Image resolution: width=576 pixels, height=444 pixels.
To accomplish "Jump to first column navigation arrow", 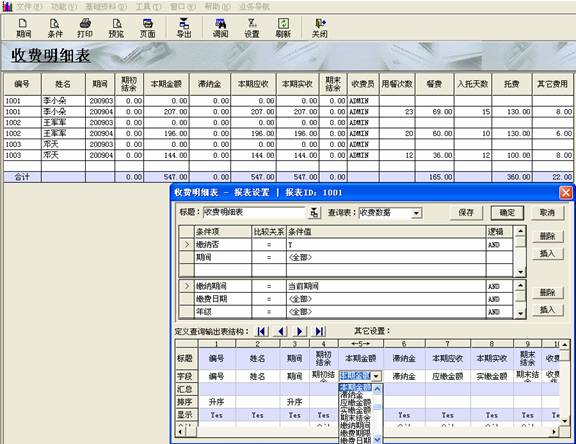I will pyautogui.click(x=261, y=331).
